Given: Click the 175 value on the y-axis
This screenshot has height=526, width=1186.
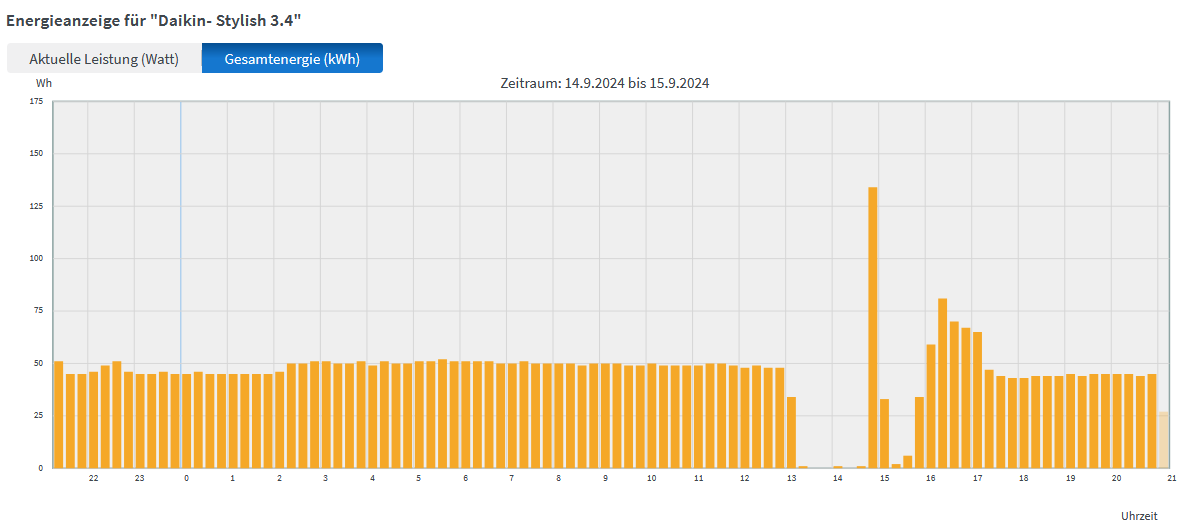Looking at the screenshot, I should point(37,102).
